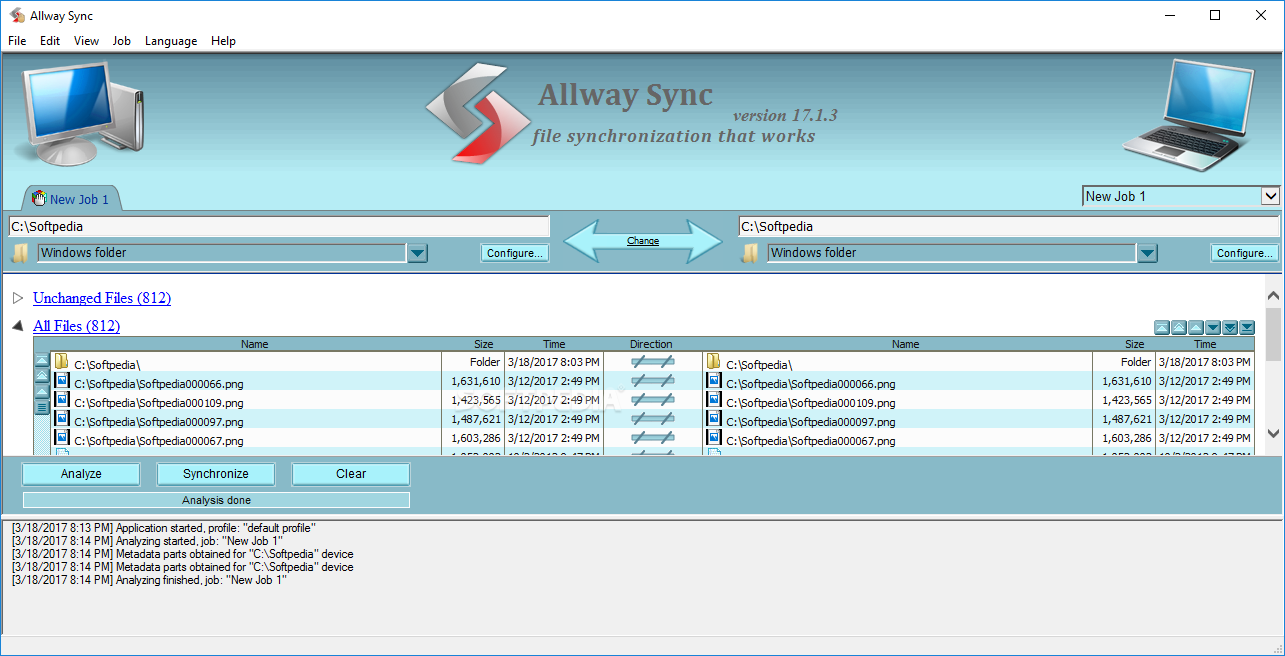
Task: Open the View menu
Action: (87, 41)
